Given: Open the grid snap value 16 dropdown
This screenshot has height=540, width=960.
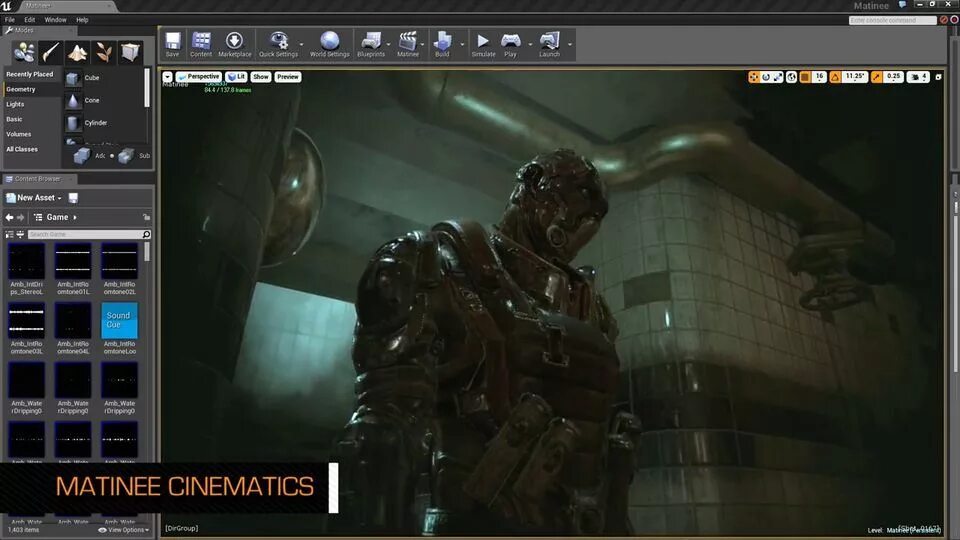Looking at the screenshot, I should pyautogui.click(x=819, y=77).
